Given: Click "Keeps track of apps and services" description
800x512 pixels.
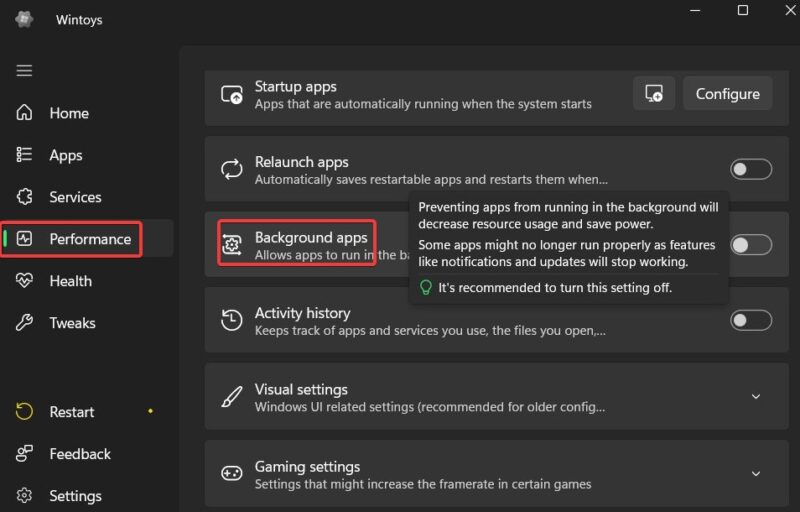Looking at the screenshot, I should pyautogui.click(x=430, y=330).
